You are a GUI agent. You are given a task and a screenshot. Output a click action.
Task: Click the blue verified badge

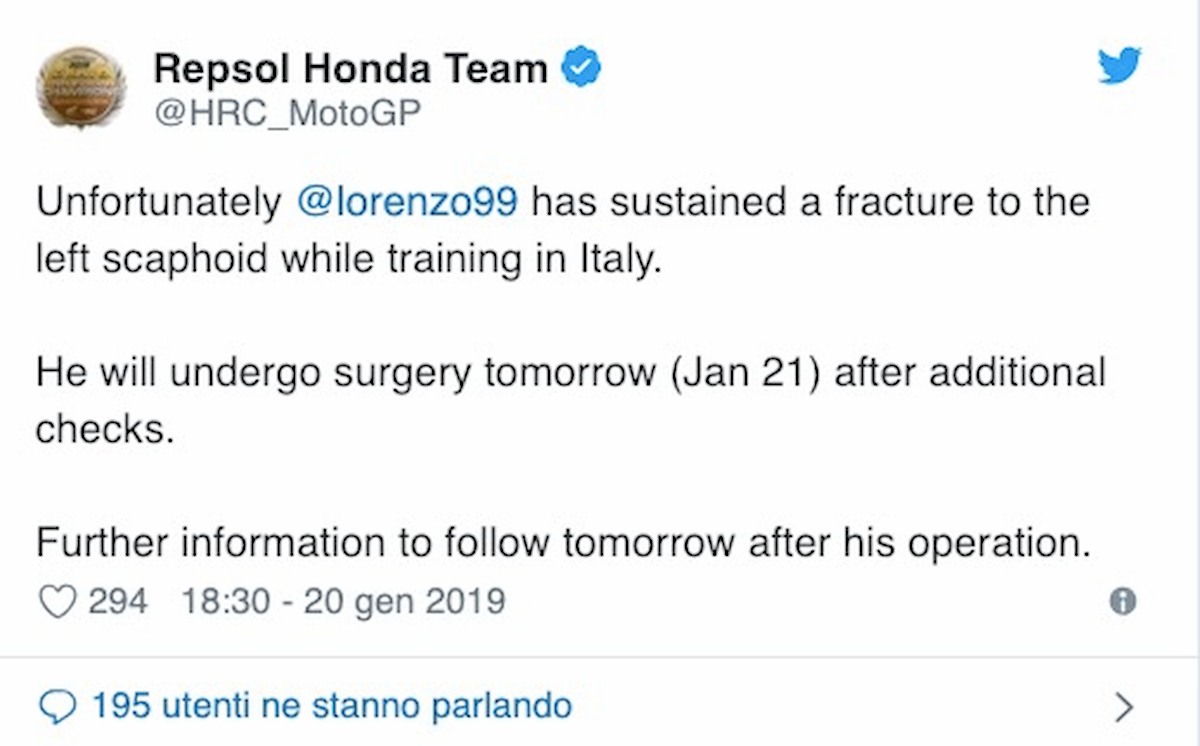(x=582, y=68)
